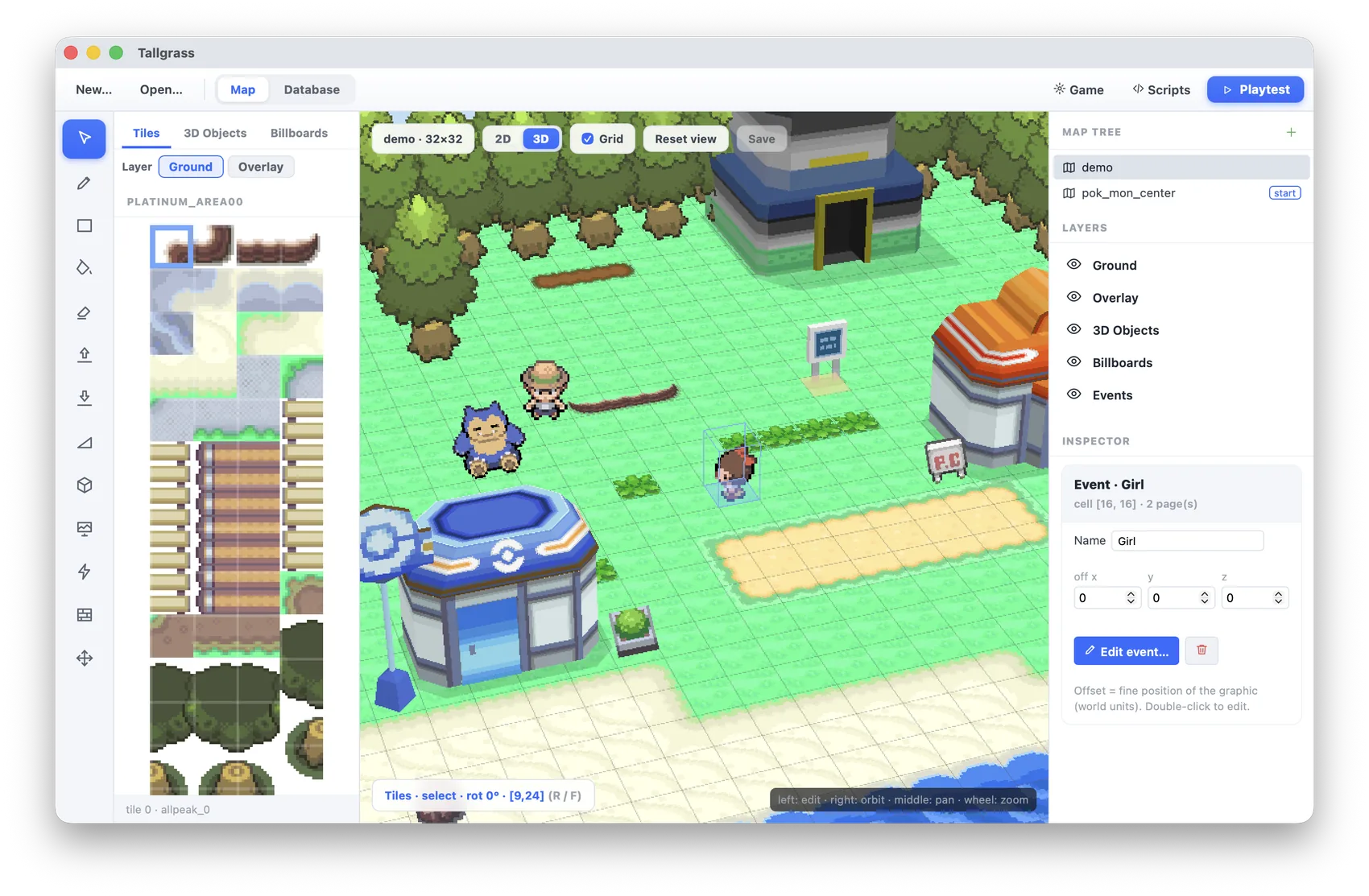Toggle Billboards layer visibility
1369x896 pixels.
[1074, 362]
